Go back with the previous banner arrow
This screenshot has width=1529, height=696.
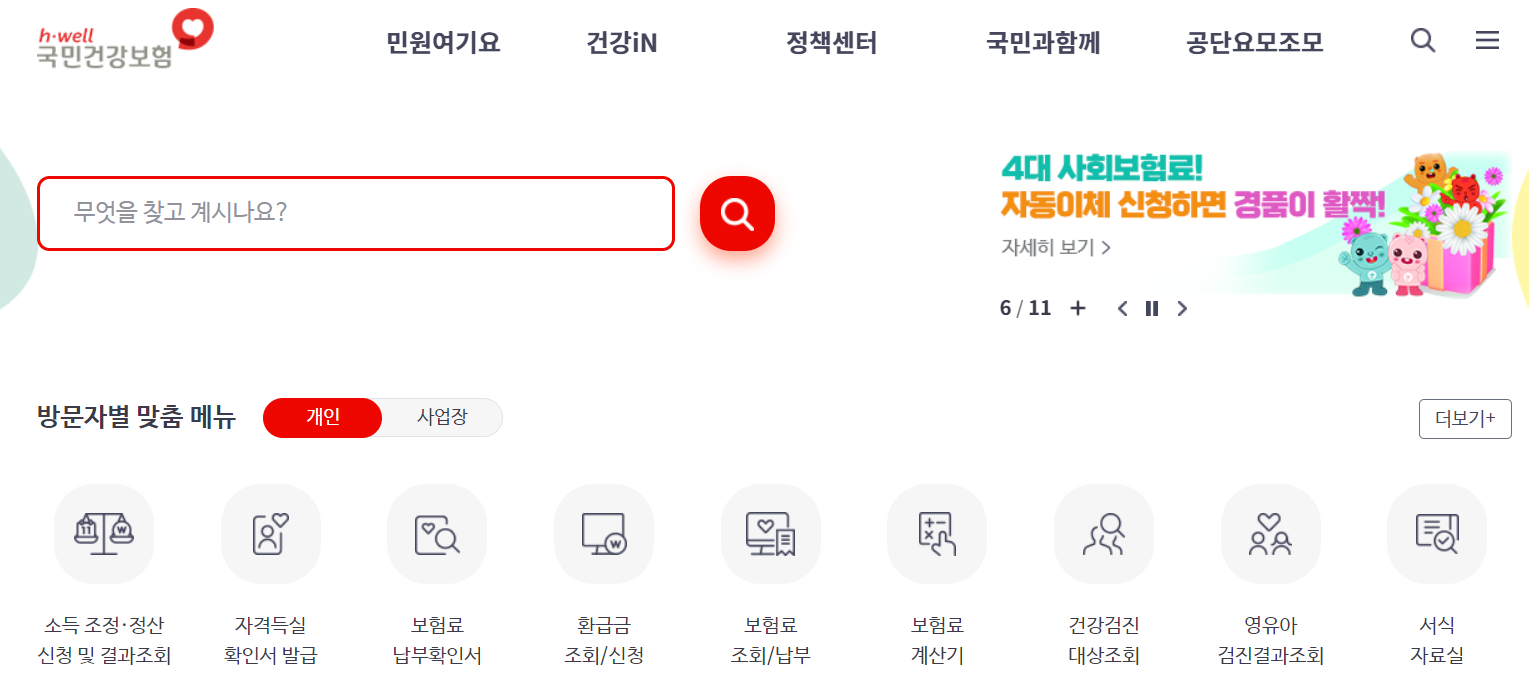(x=1121, y=308)
